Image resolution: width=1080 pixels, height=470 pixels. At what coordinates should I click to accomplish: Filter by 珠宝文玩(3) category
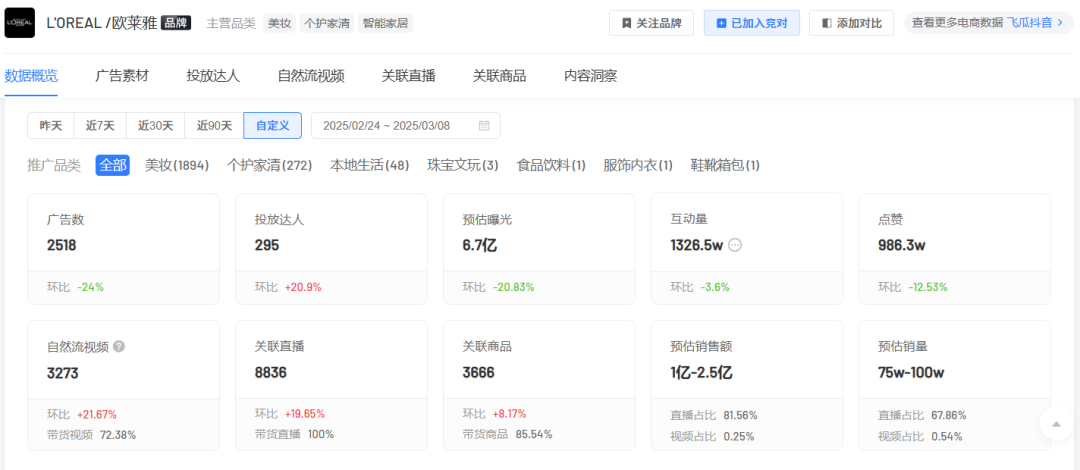click(x=463, y=165)
